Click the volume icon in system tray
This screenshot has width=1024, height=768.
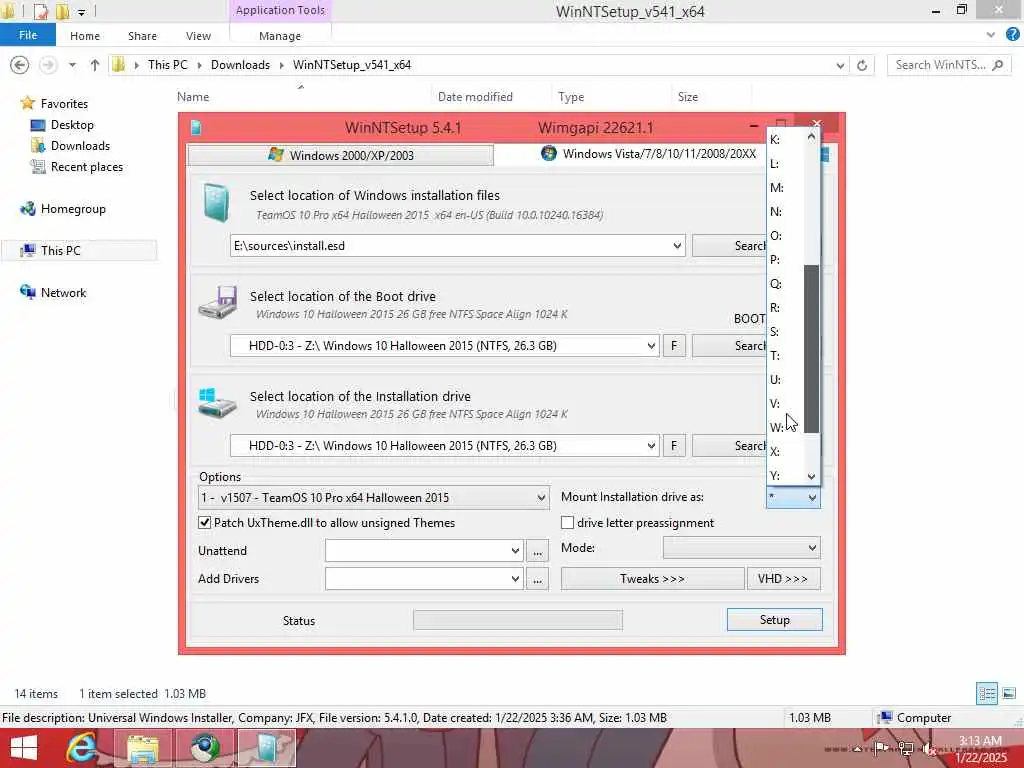coord(930,749)
